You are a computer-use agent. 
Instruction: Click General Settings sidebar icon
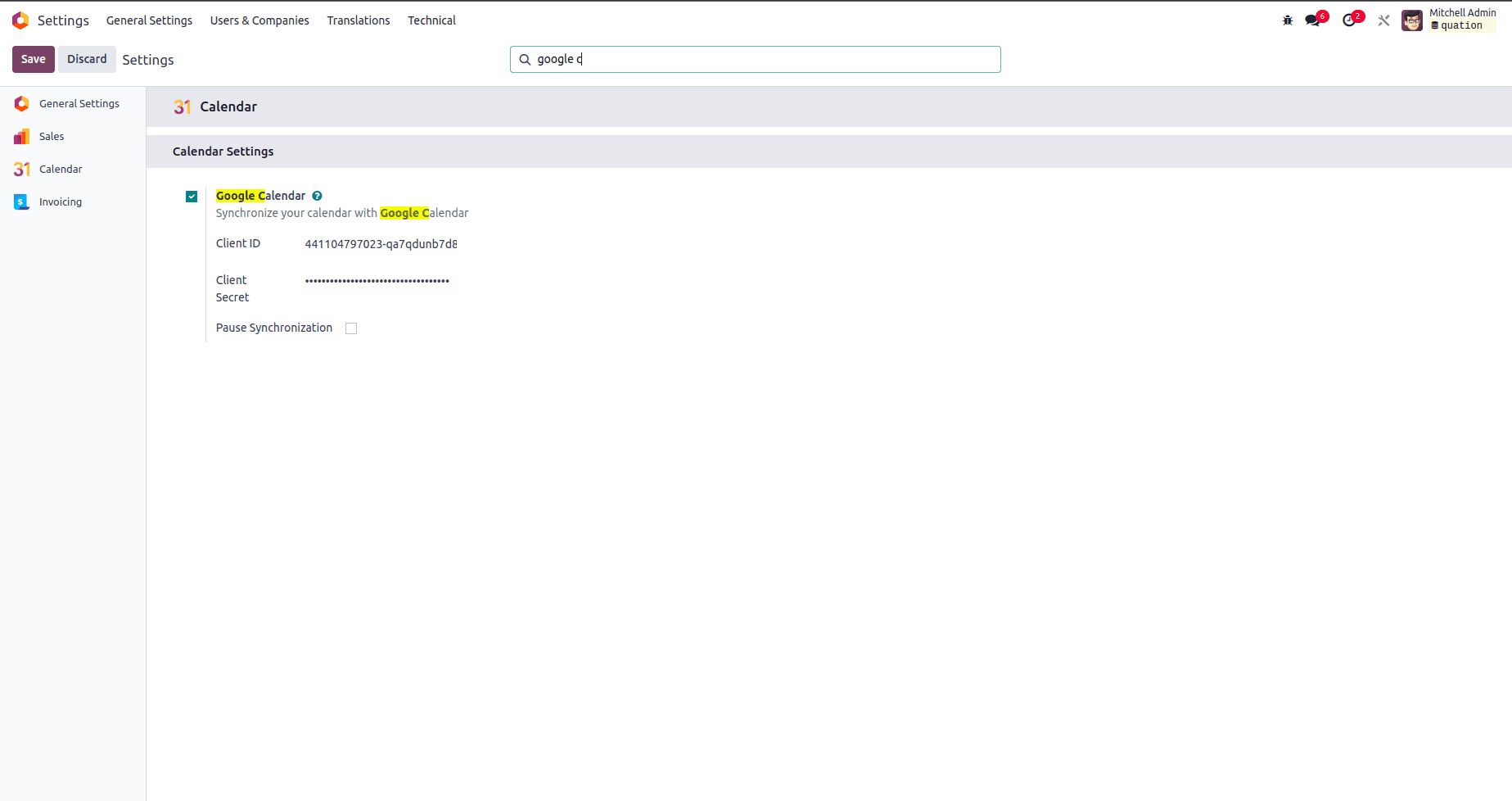click(x=22, y=104)
